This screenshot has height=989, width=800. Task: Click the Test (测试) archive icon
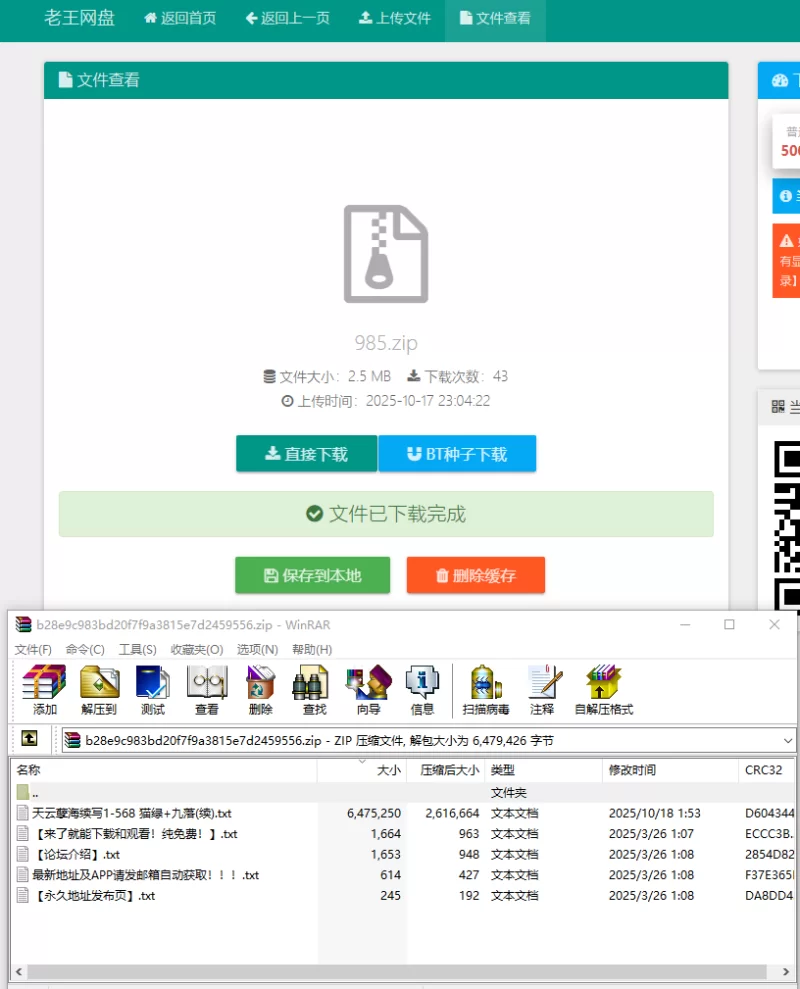pyautogui.click(x=153, y=689)
